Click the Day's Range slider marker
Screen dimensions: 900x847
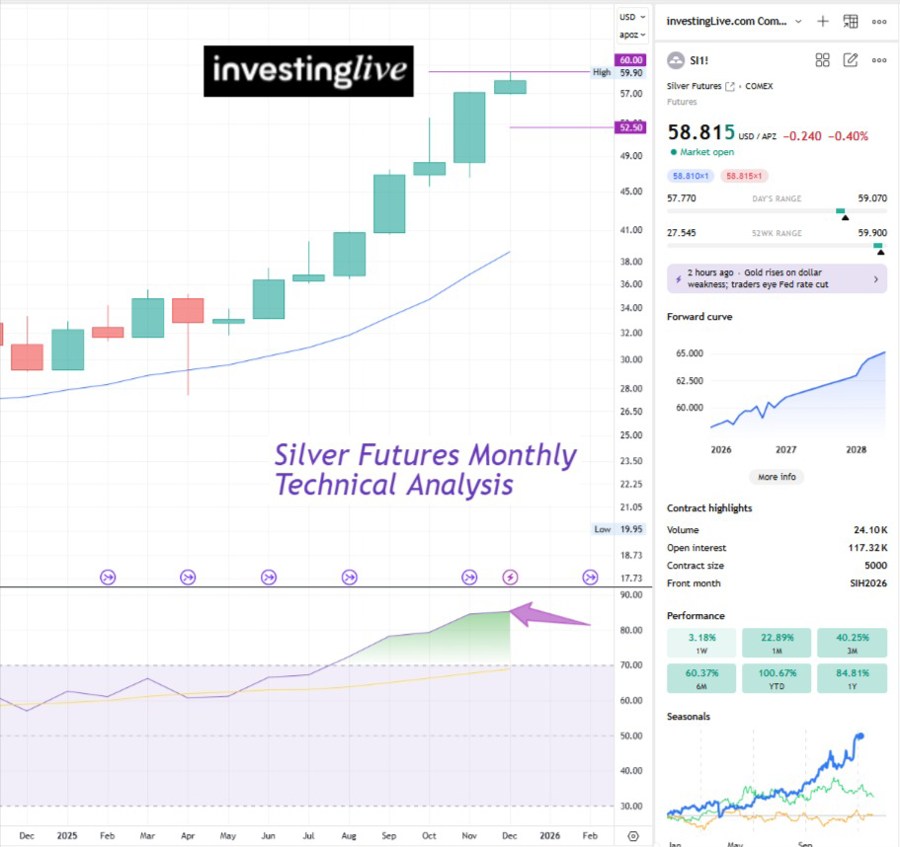click(843, 211)
